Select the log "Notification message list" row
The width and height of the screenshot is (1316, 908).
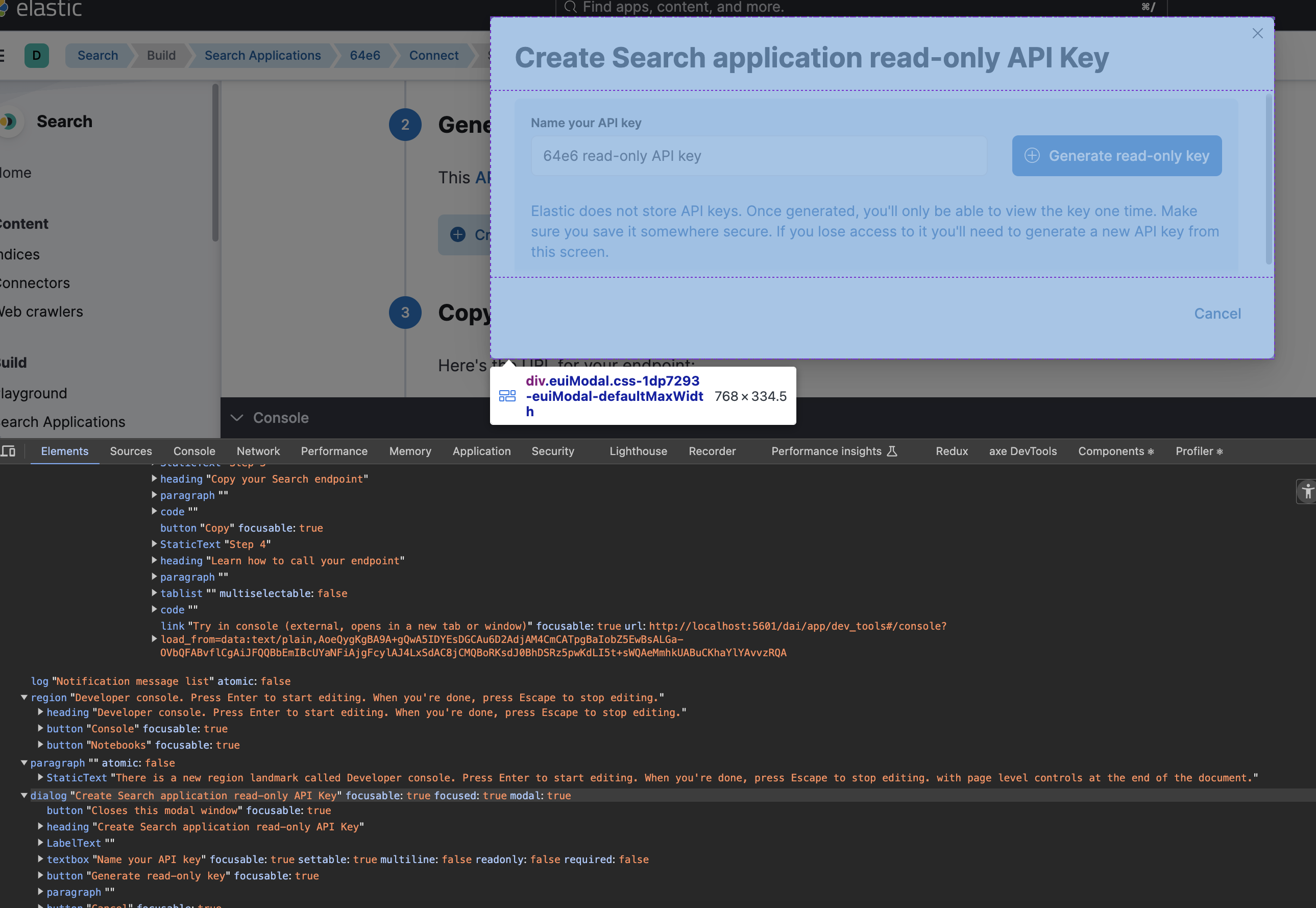coord(160,681)
